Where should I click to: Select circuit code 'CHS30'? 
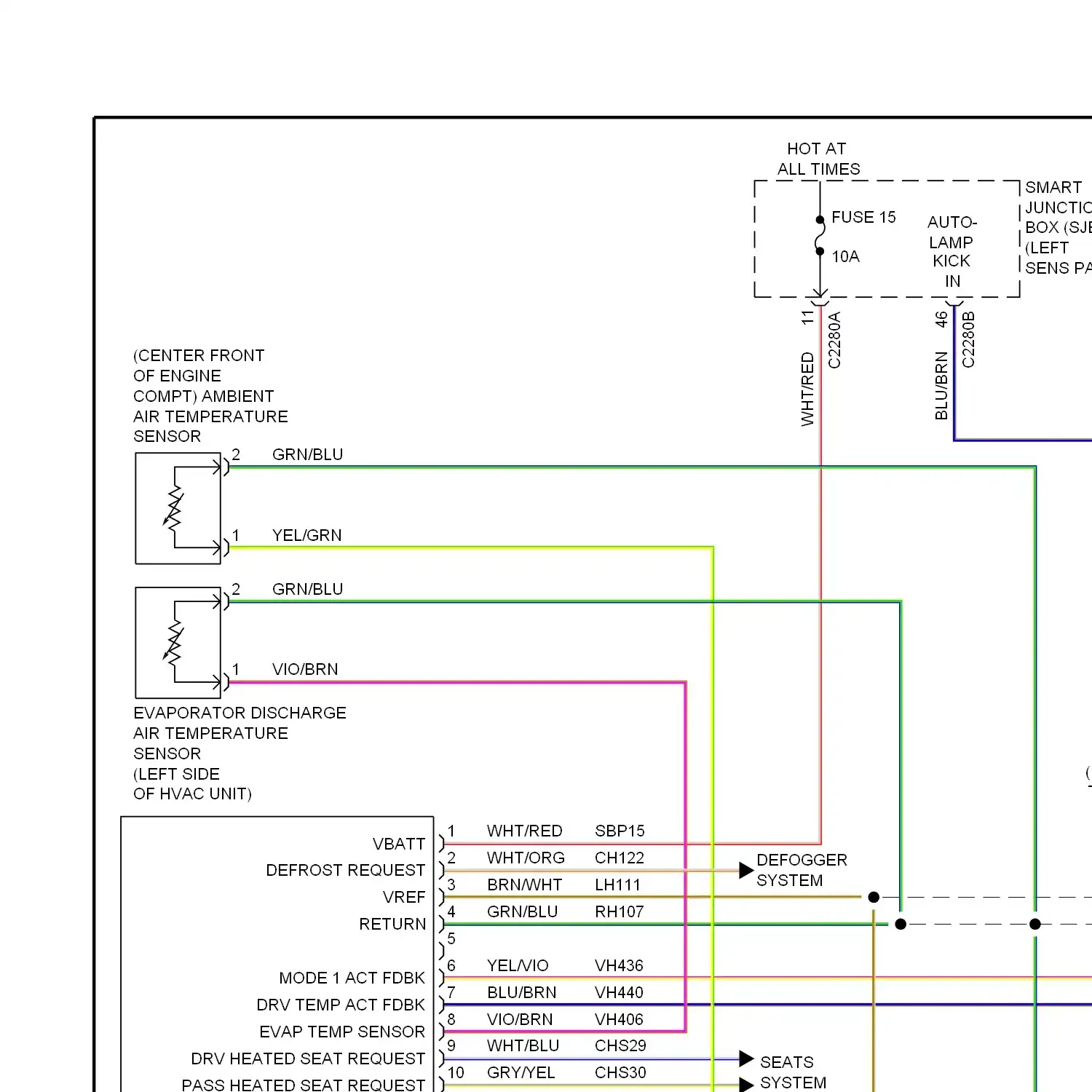pos(620,1072)
